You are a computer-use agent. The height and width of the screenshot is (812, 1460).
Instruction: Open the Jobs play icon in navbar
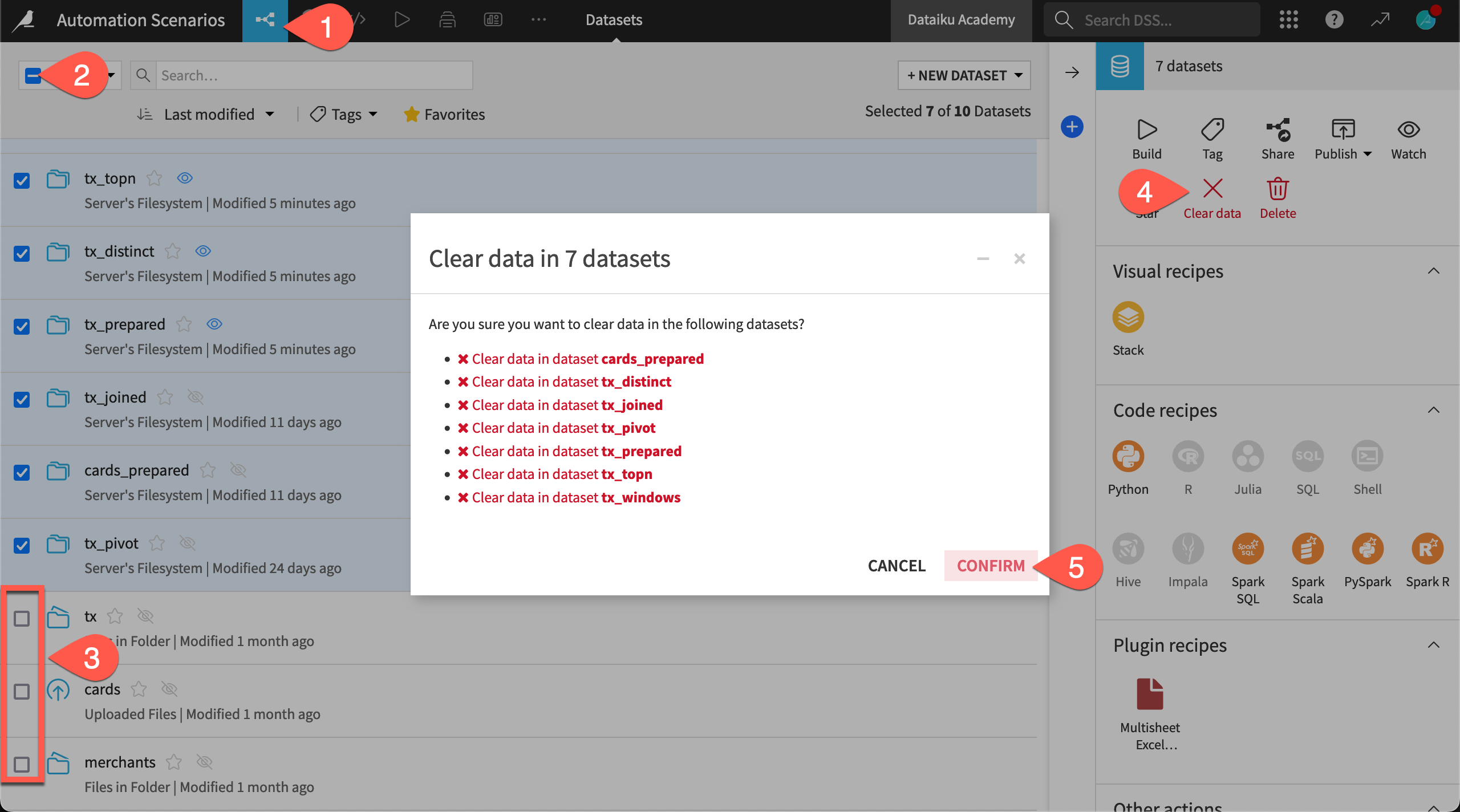(402, 20)
